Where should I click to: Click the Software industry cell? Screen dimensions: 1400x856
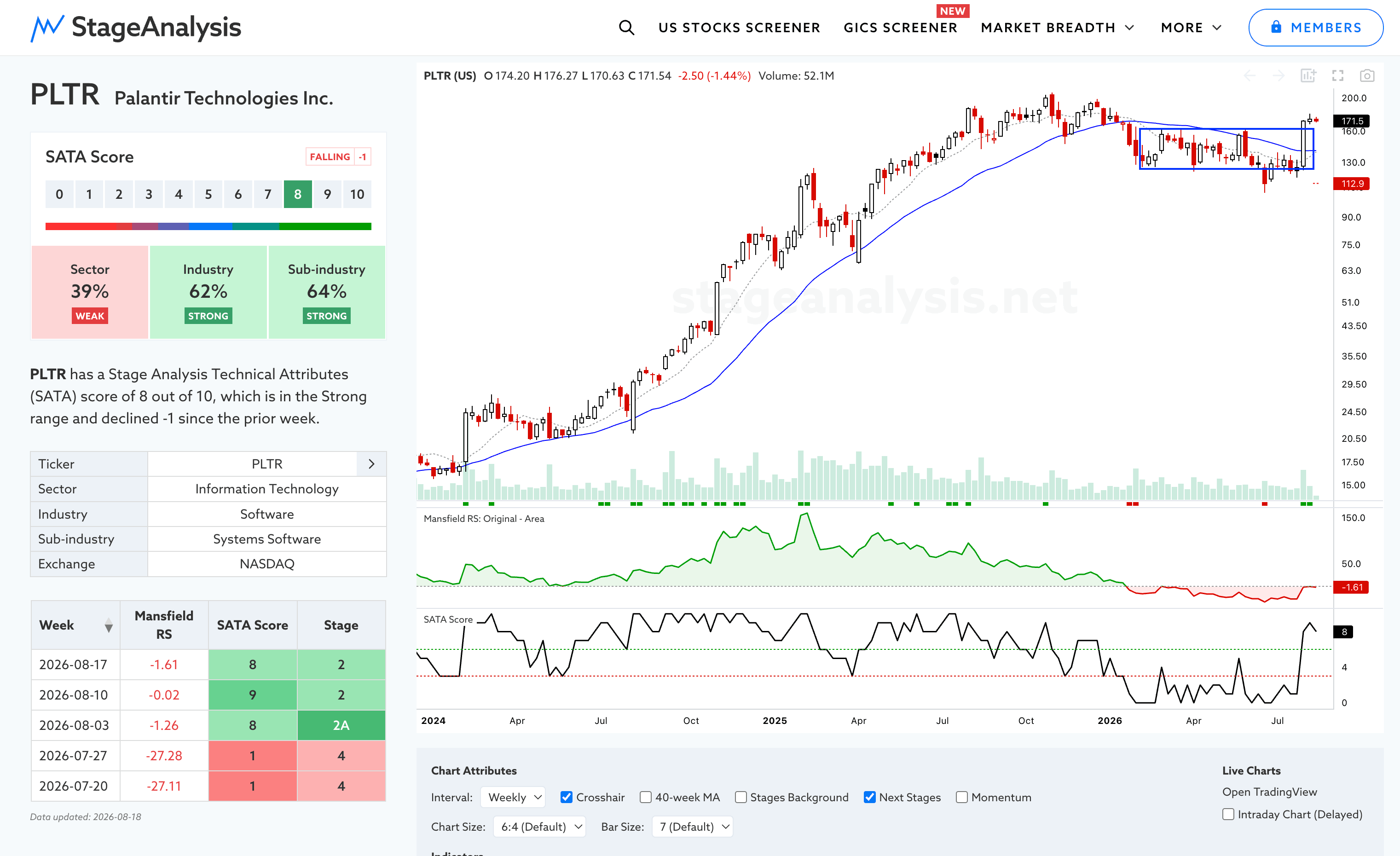tap(267, 514)
